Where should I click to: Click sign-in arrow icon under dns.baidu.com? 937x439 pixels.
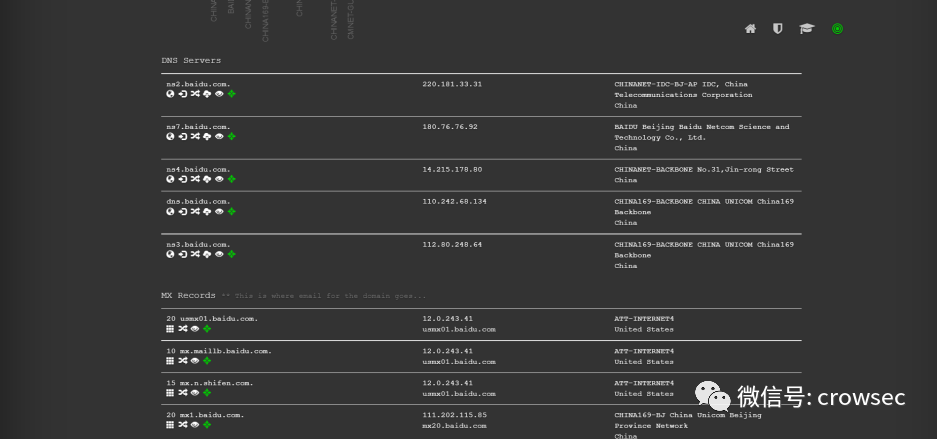coord(182,211)
